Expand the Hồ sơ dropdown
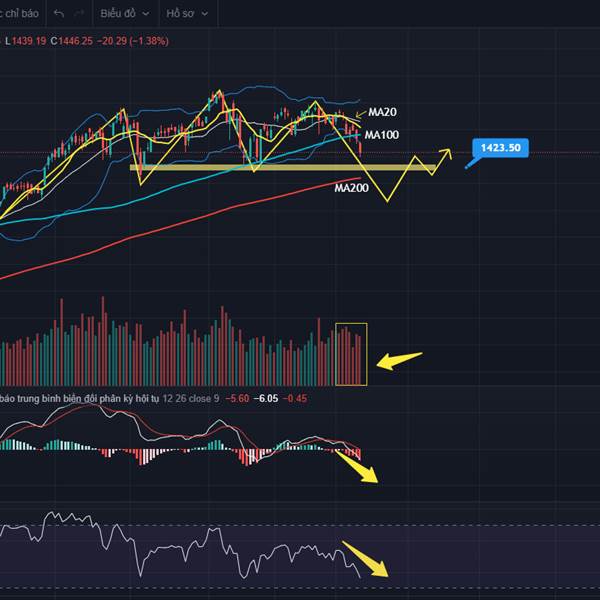 [x=187, y=14]
